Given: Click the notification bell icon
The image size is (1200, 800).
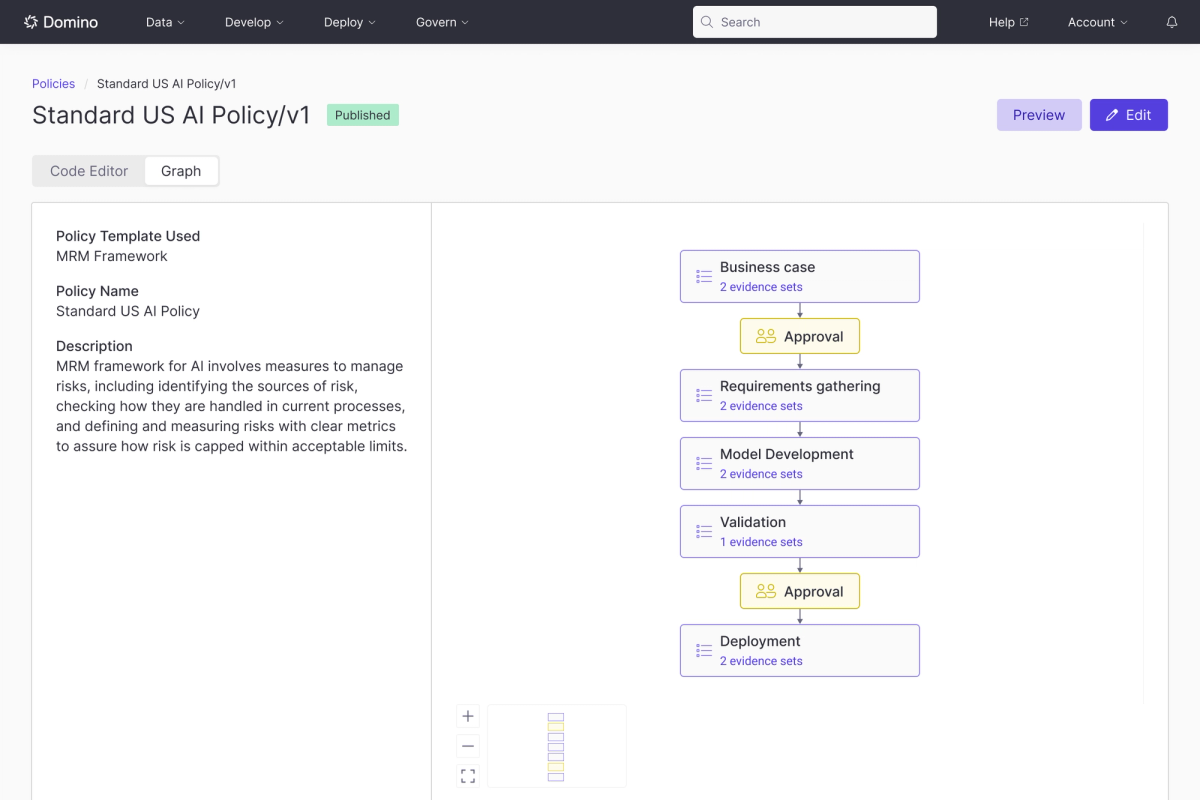Looking at the screenshot, I should point(1170,21).
